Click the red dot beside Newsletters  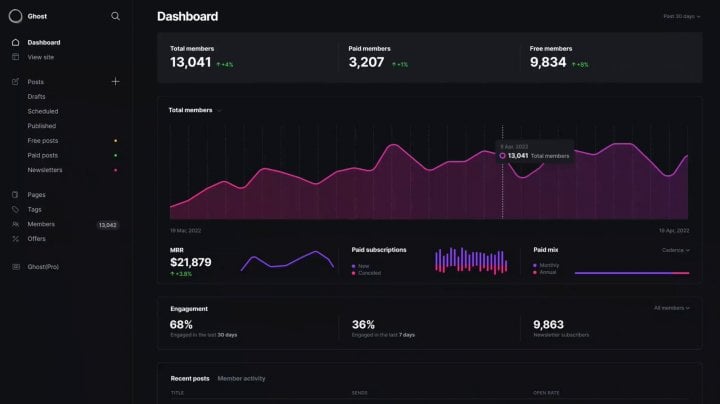pyautogui.click(x=115, y=170)
